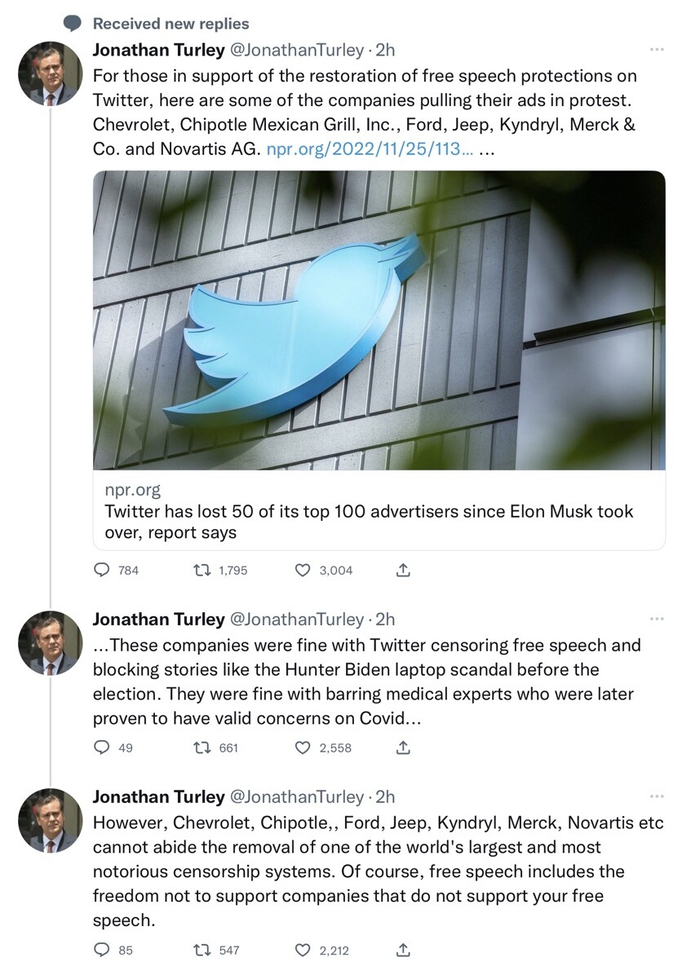Viewport: 700px width, 975px height.
Task: Reply to the tweet with 49 replies
Action: tap(101, 747)
